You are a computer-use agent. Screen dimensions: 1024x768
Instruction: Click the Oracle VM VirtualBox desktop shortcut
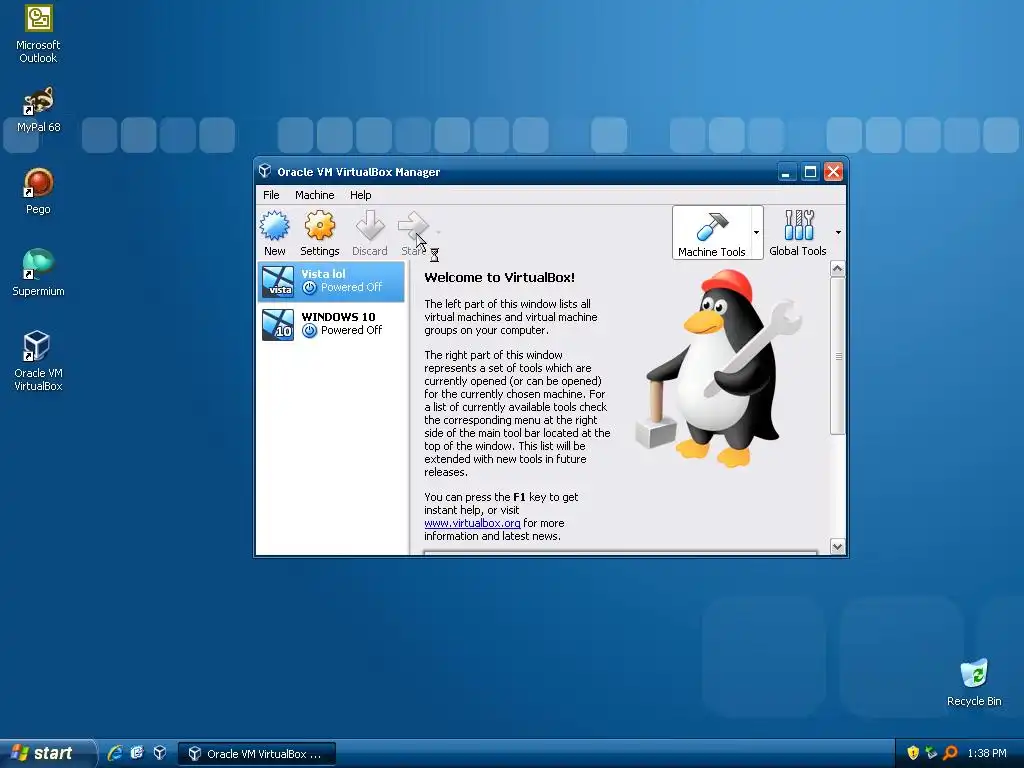click(x=38, y=361)
